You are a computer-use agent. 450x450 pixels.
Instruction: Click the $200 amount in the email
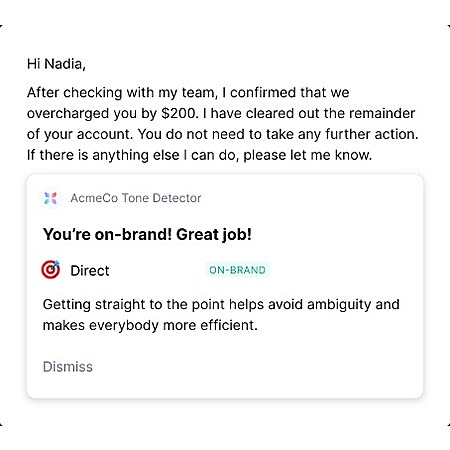[x=180, y=113]
